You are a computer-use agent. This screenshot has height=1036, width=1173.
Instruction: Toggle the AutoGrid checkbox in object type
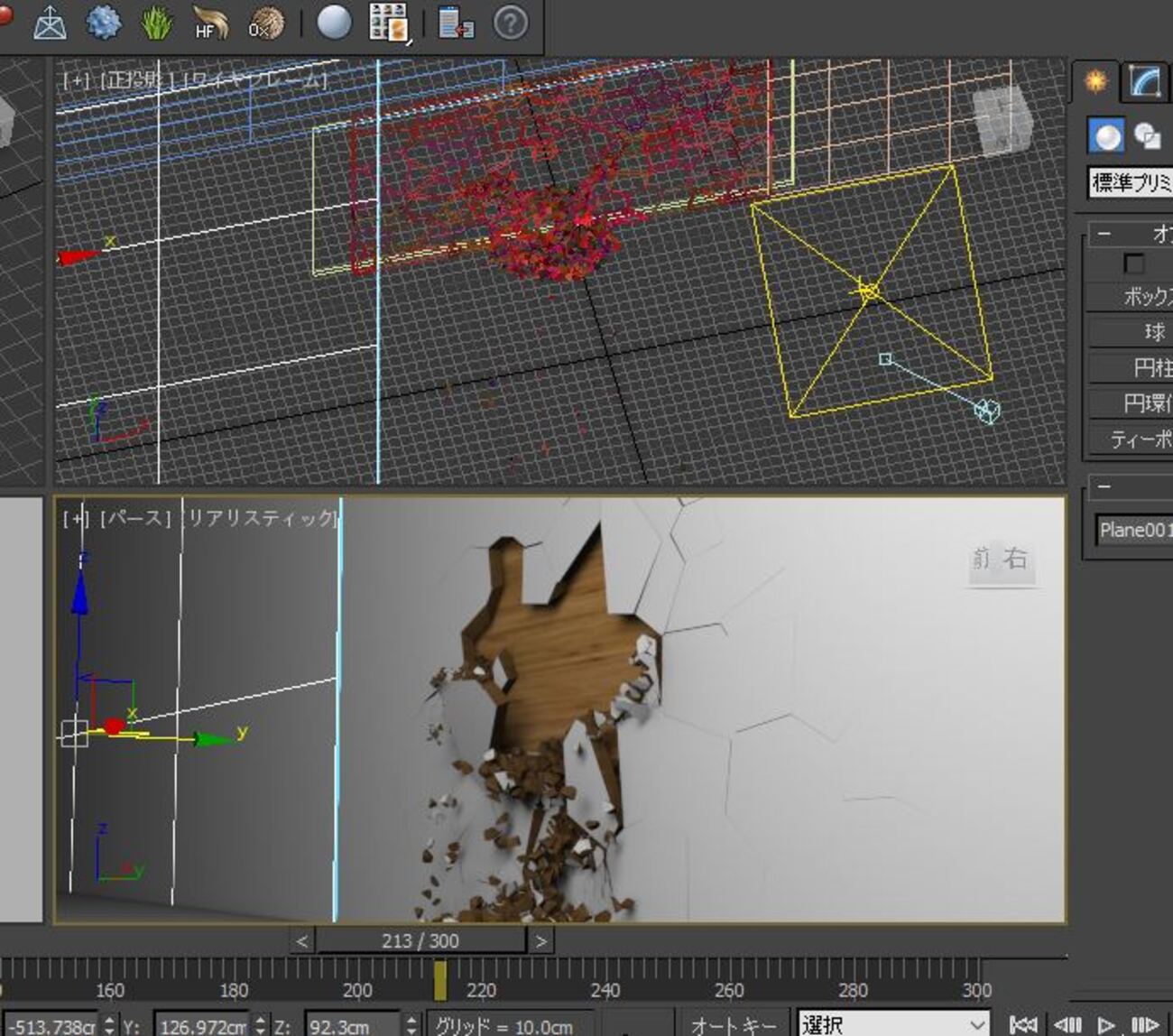point(1133,263)
